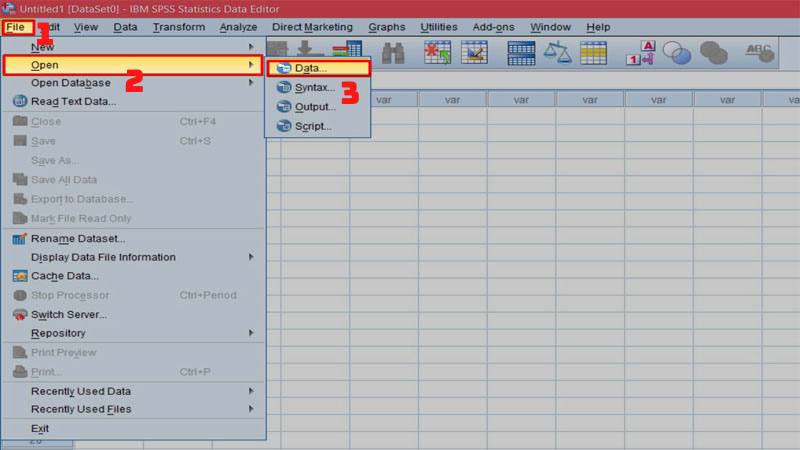Click the ABC Spell Check icon
800x450 pixels.
pyautogui.click(x=760, y=53)
